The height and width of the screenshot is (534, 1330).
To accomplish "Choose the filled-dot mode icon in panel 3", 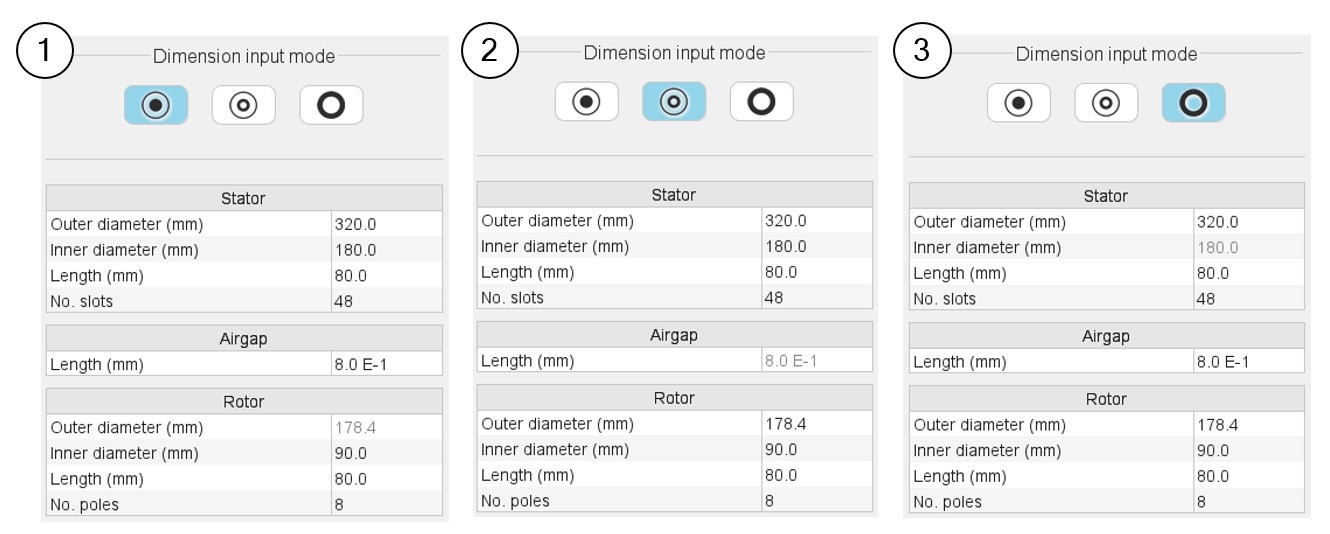I will 1019,102.
